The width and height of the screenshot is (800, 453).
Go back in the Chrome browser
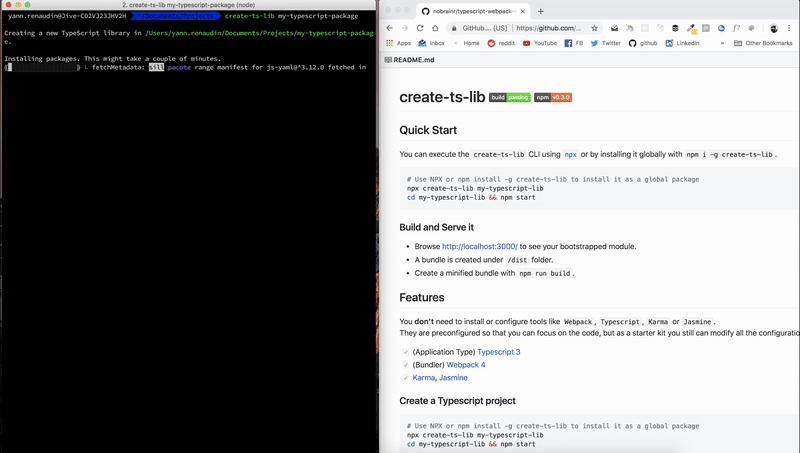tap(390, 28)
